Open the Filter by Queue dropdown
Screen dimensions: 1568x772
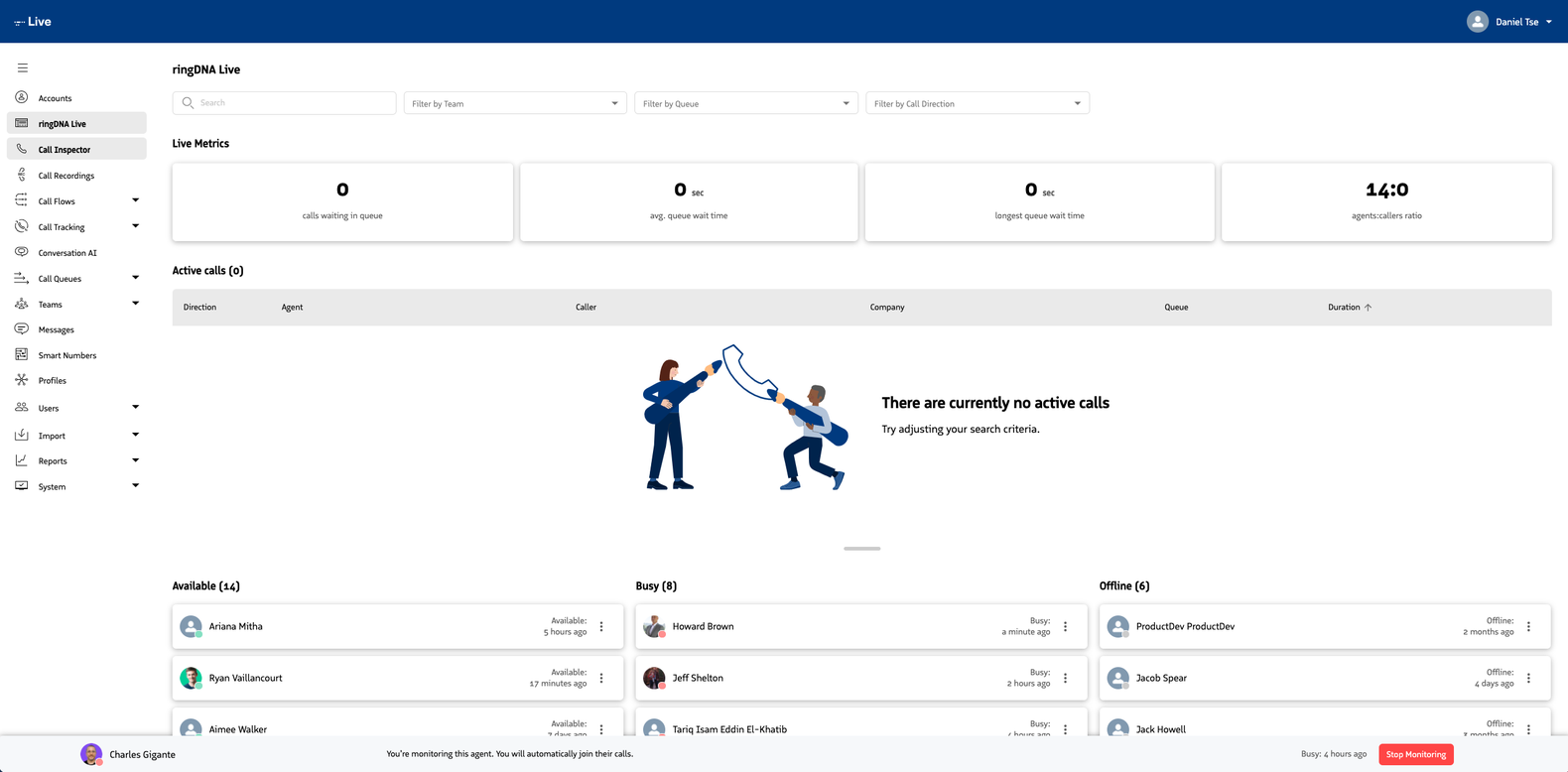(x=746, y=103)
